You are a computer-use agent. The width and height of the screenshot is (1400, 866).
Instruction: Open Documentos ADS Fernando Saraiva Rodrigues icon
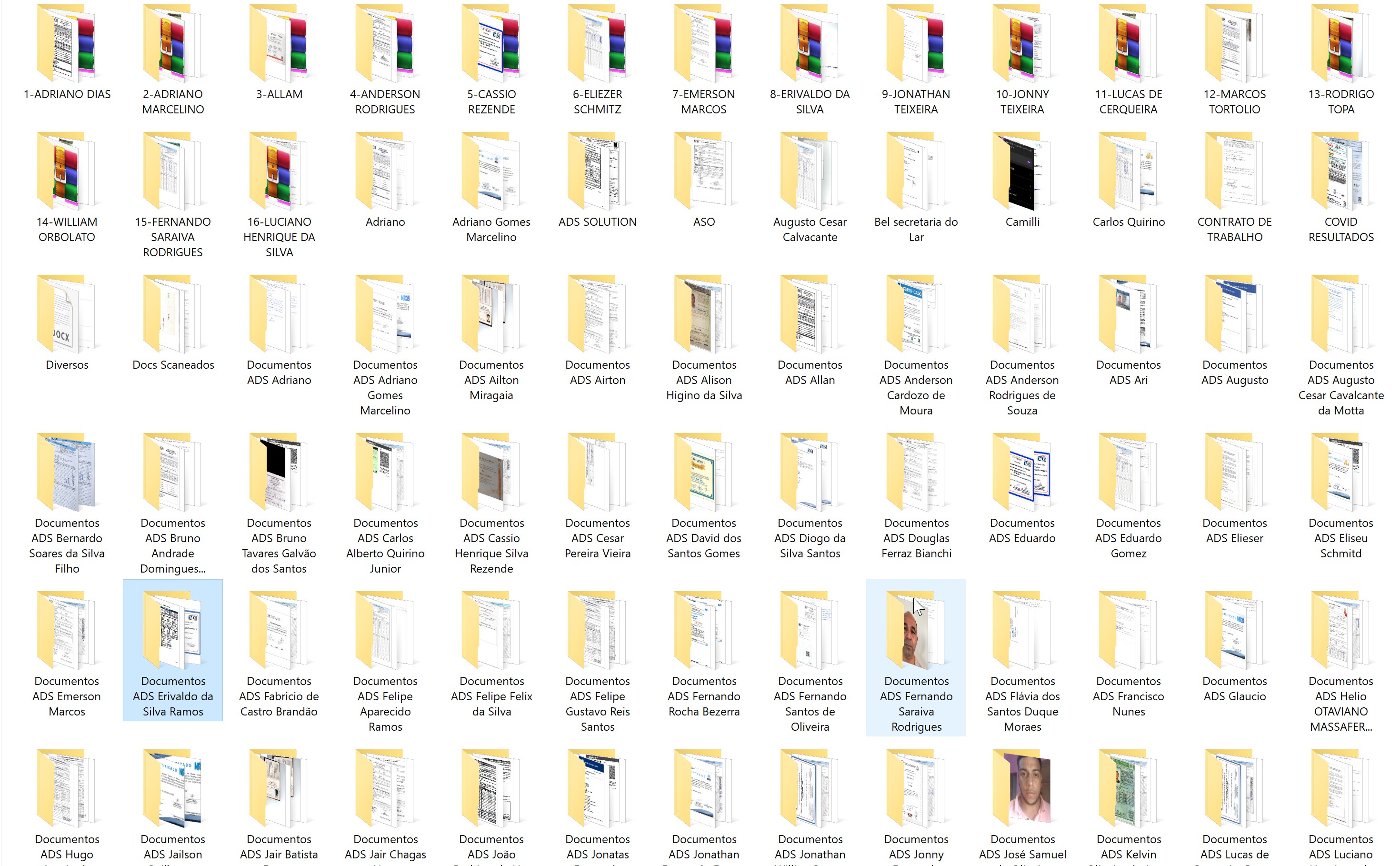[x=916, y=630]
